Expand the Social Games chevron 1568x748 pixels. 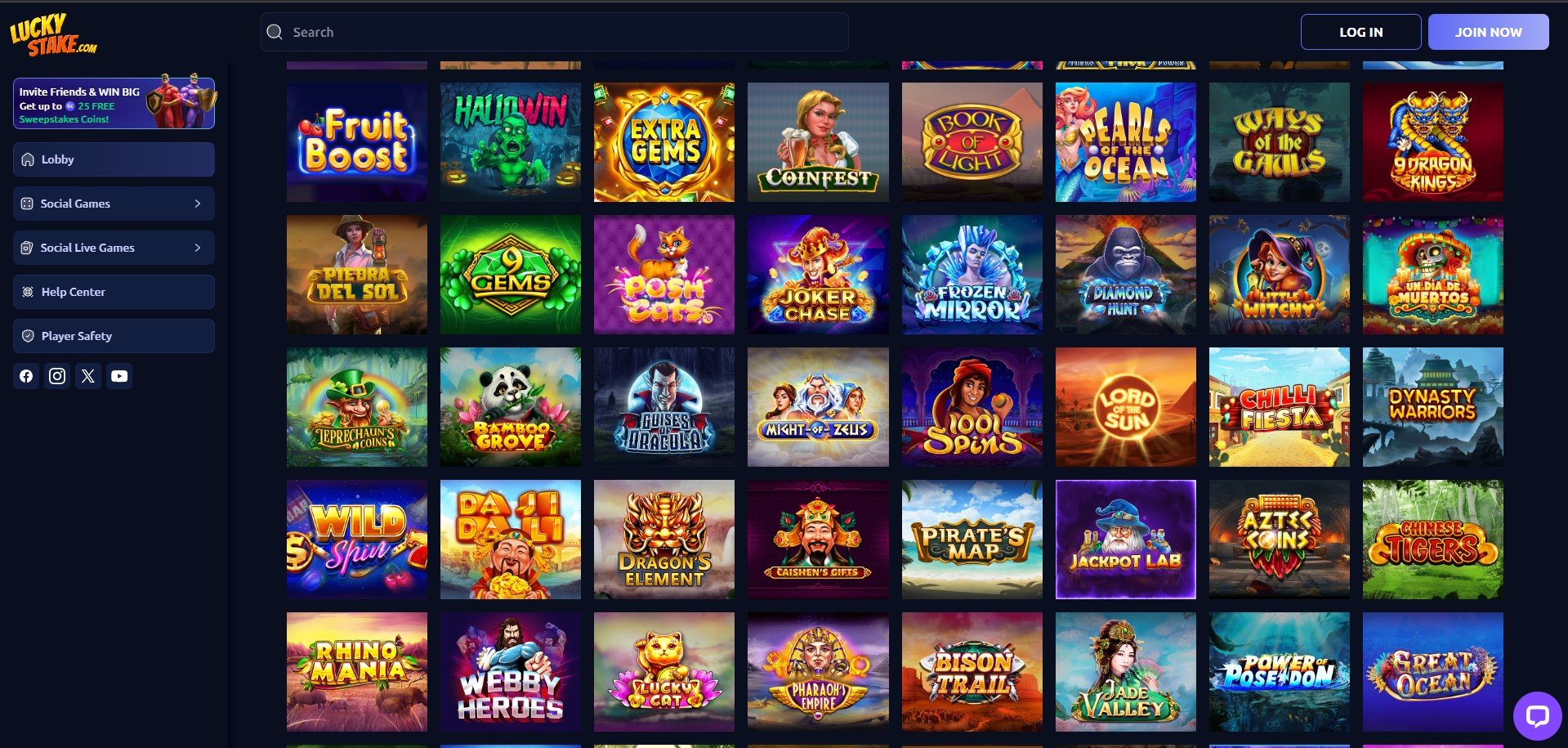coord(198,204)
